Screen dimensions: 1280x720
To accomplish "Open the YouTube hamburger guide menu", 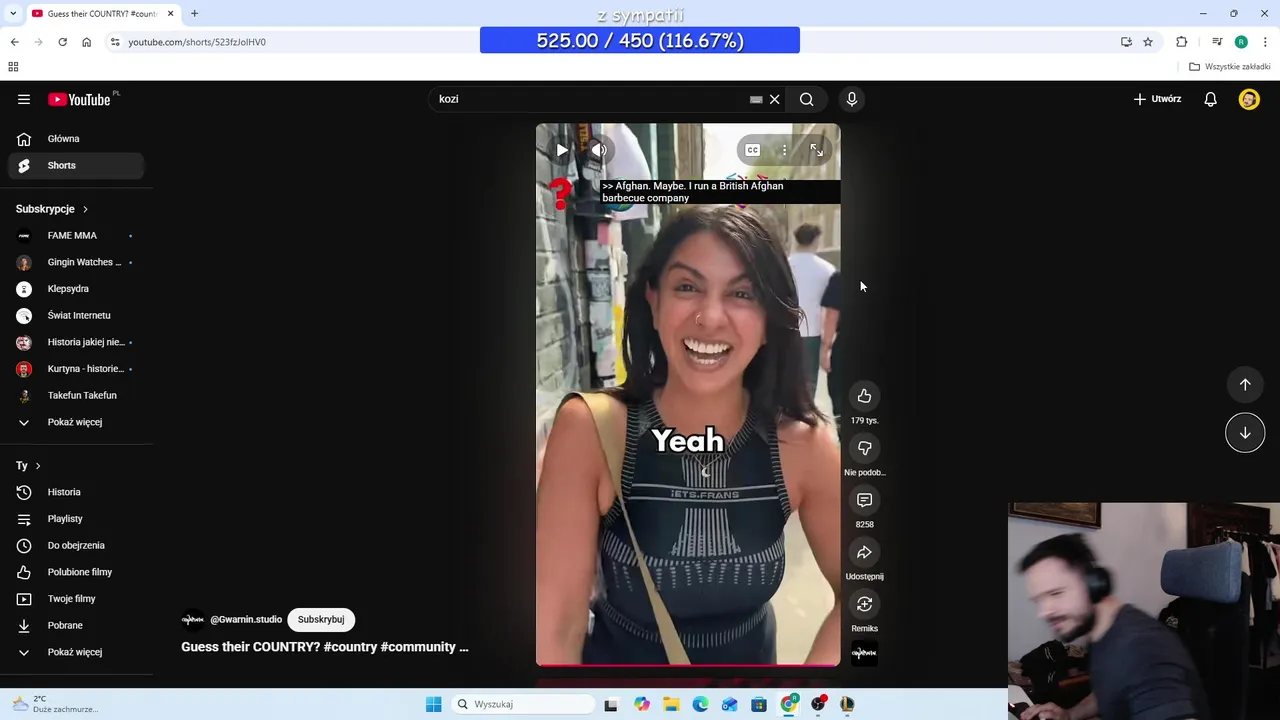I will point(24,99).
